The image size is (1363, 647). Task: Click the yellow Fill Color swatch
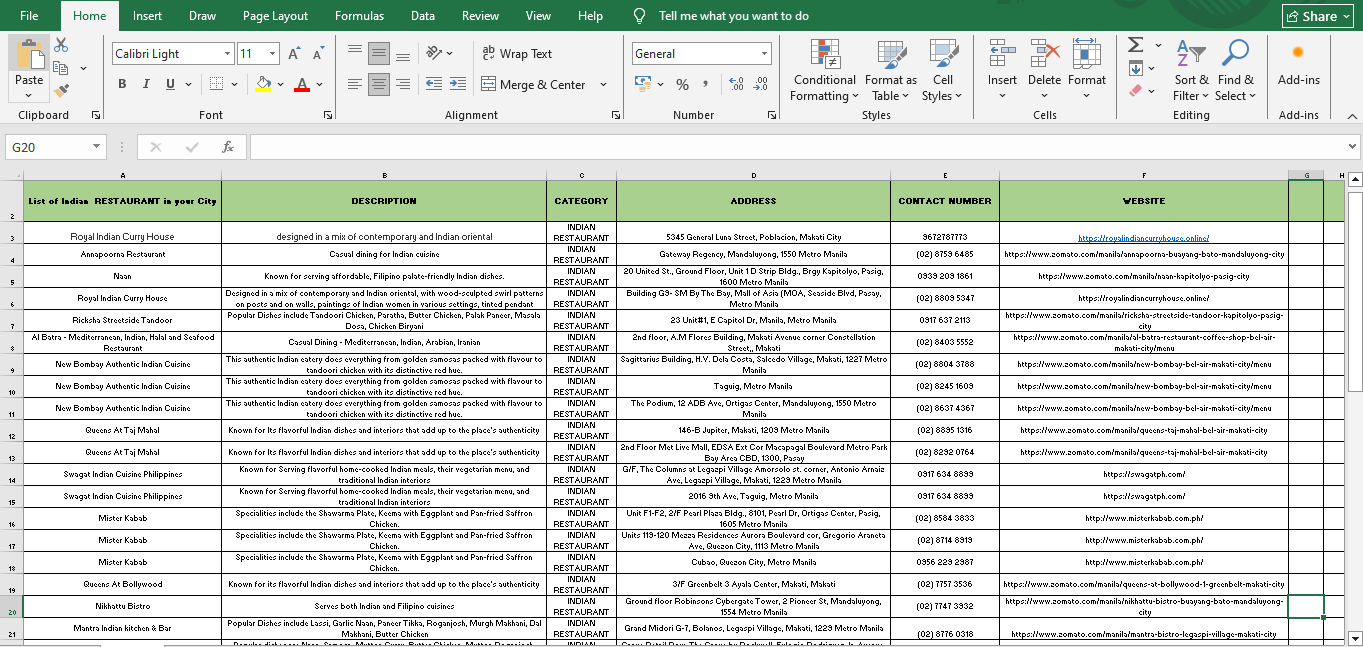(263, 84)
